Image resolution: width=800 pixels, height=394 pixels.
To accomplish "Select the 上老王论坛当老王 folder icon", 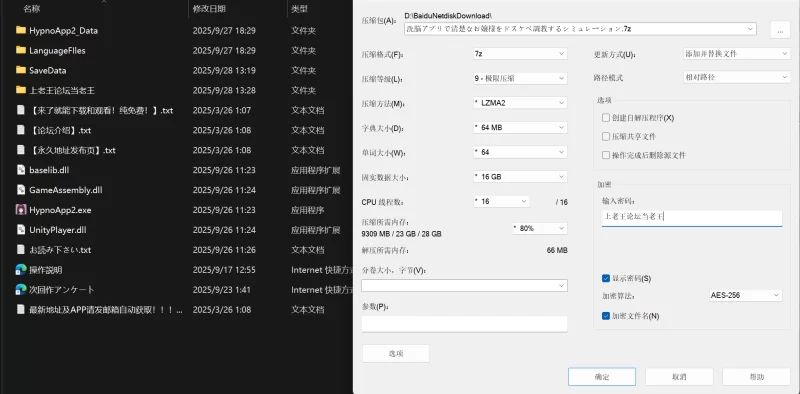I will 21,90.
